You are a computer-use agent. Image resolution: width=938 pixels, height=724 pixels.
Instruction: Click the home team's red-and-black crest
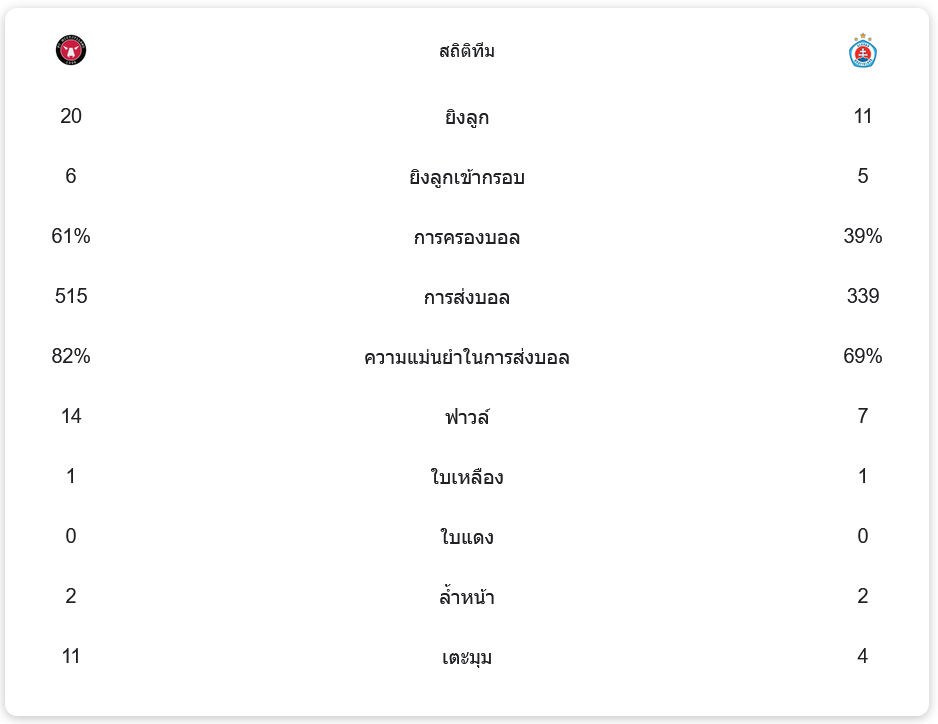71,51
